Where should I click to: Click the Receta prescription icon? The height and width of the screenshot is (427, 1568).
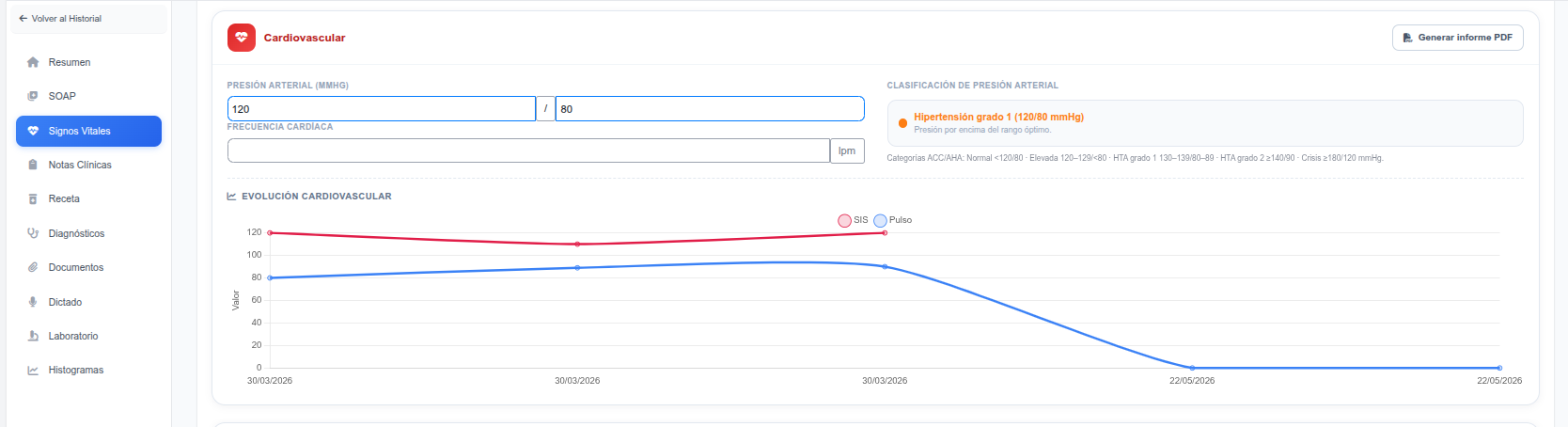coord(33,198)
